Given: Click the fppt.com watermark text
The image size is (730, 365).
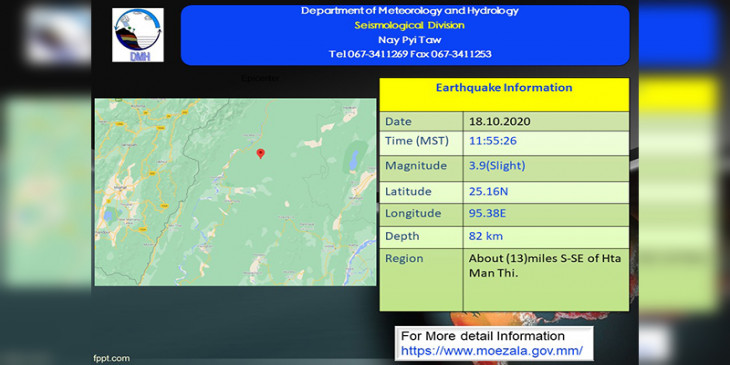Looking at the screenshot, I should 111,358.
